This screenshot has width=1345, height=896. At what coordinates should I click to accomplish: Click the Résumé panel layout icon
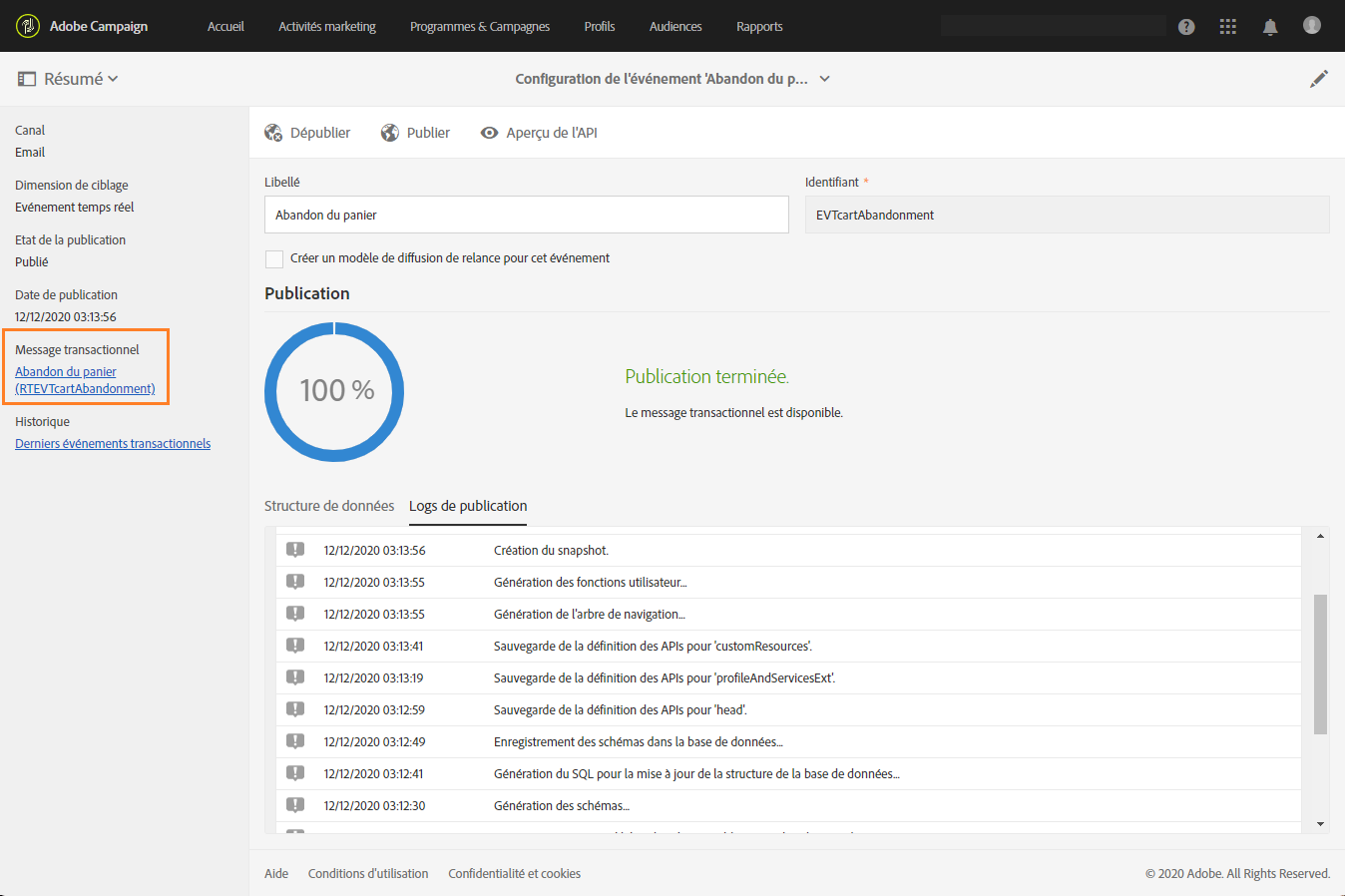click(27, 79)
